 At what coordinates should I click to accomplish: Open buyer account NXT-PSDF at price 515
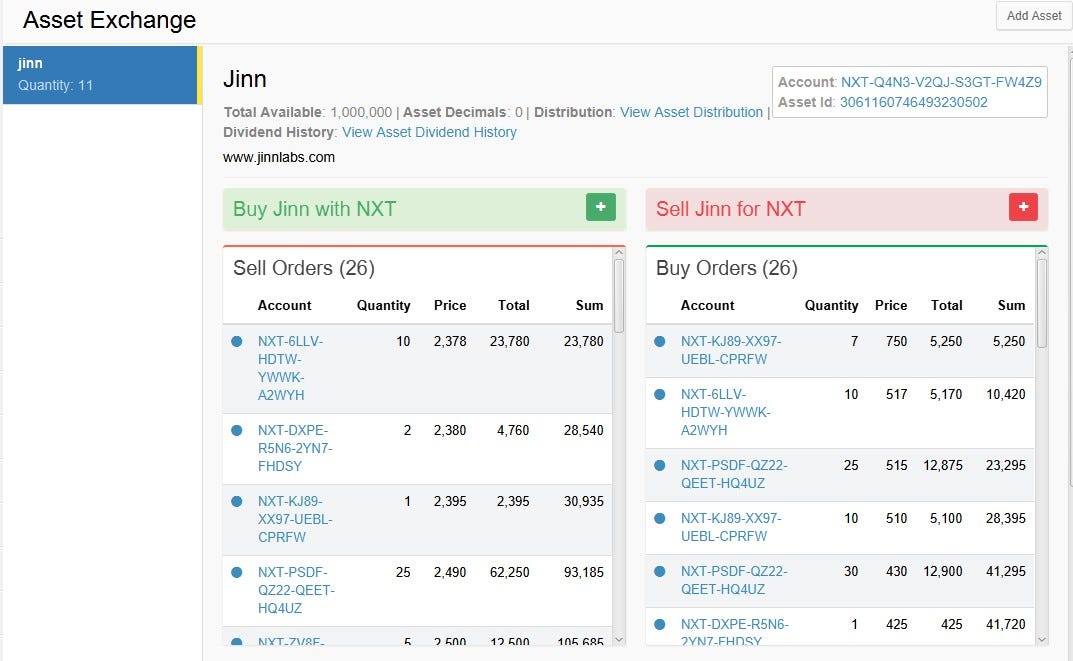(734, 474)
